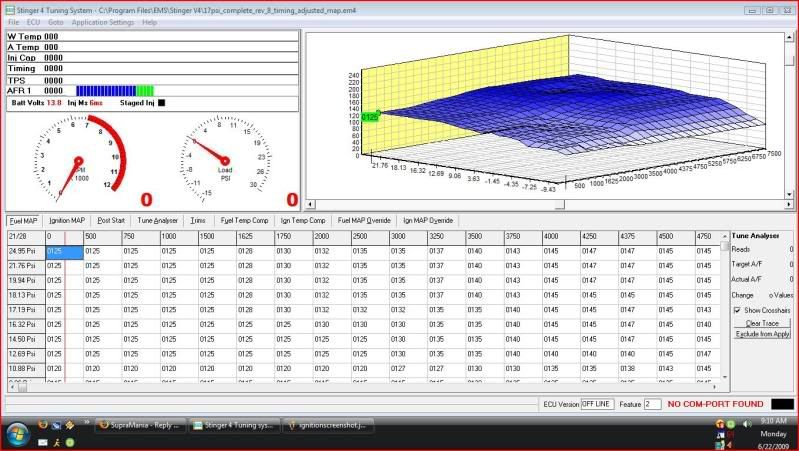The width and height of the screenshot is (799, 451).
Task: Click the Exclude from Apply button
Action: [x=762, y=334]
